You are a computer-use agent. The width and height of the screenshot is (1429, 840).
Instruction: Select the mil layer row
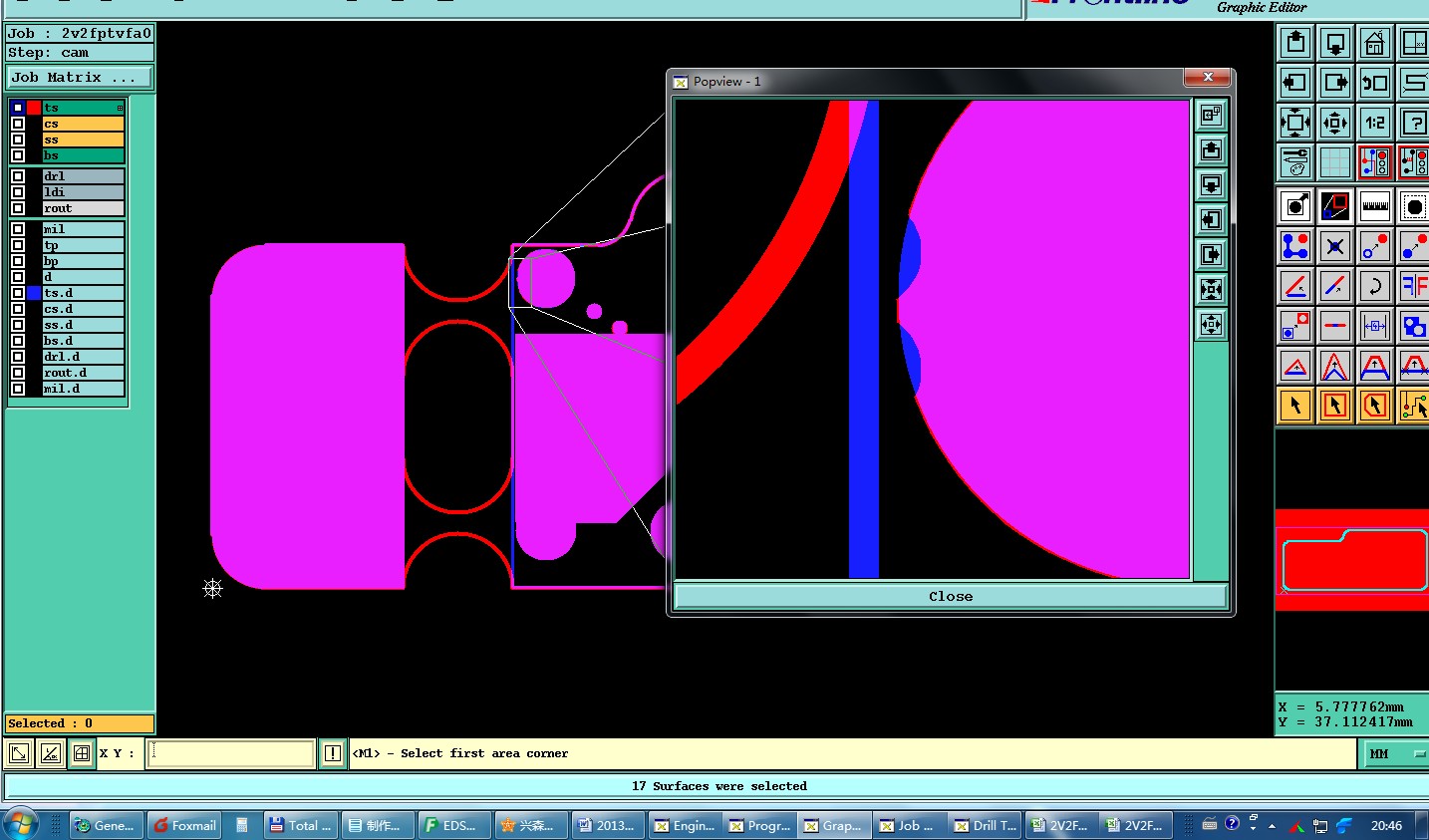click(x=84, y=229)
